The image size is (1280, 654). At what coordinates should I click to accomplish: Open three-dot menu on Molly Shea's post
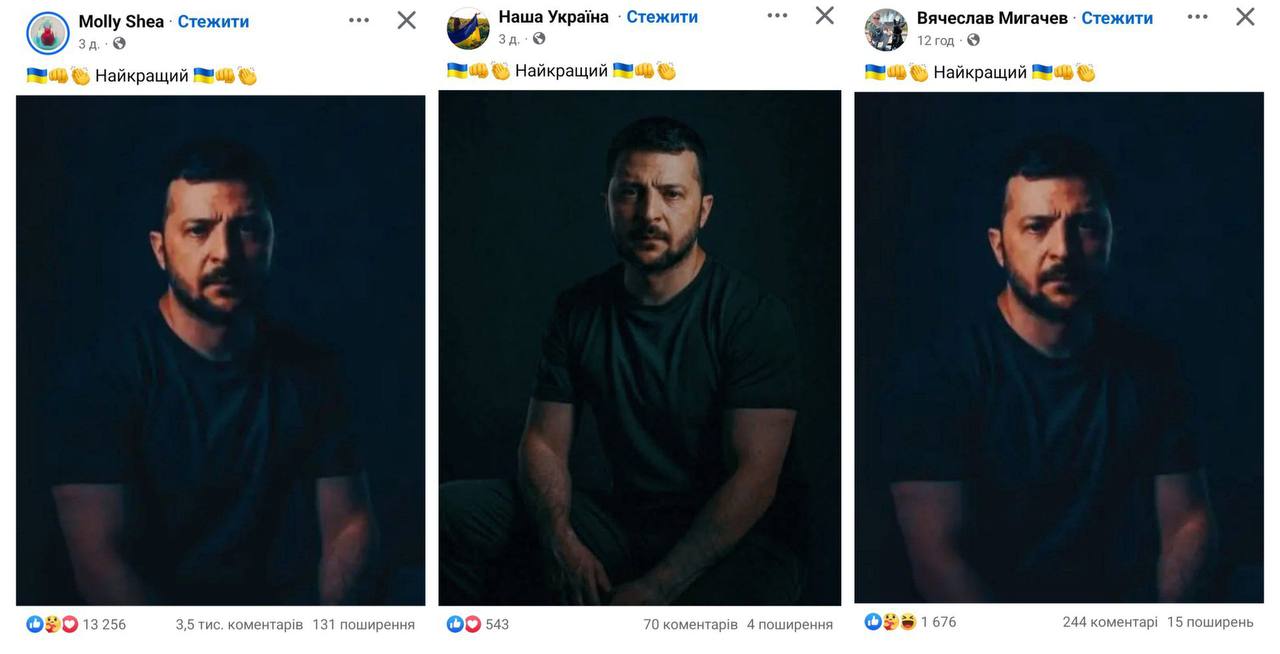(x=358, y=21)
